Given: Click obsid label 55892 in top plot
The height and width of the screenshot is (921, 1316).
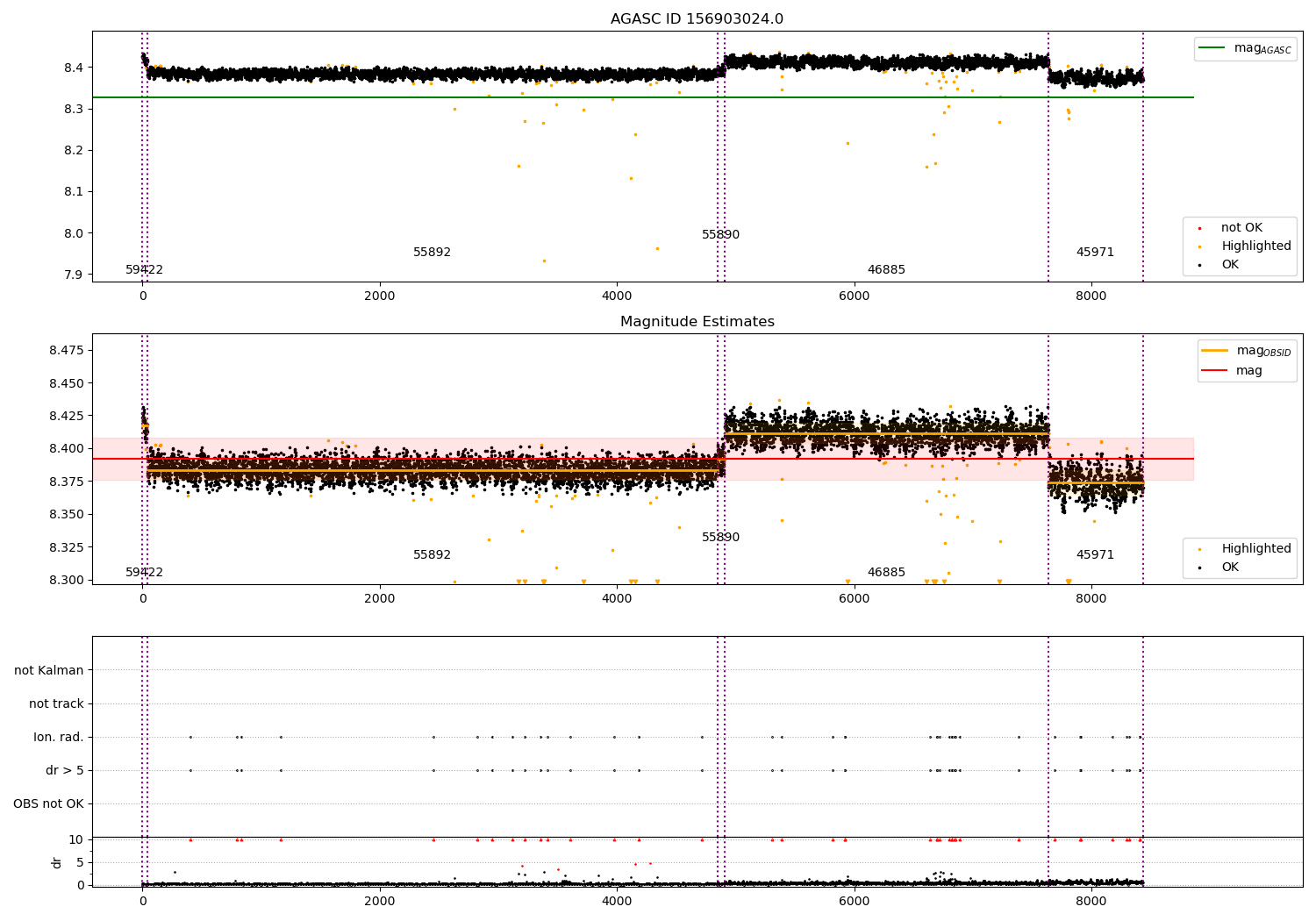Looking at the screenshot, I should [x=432, y=253].
